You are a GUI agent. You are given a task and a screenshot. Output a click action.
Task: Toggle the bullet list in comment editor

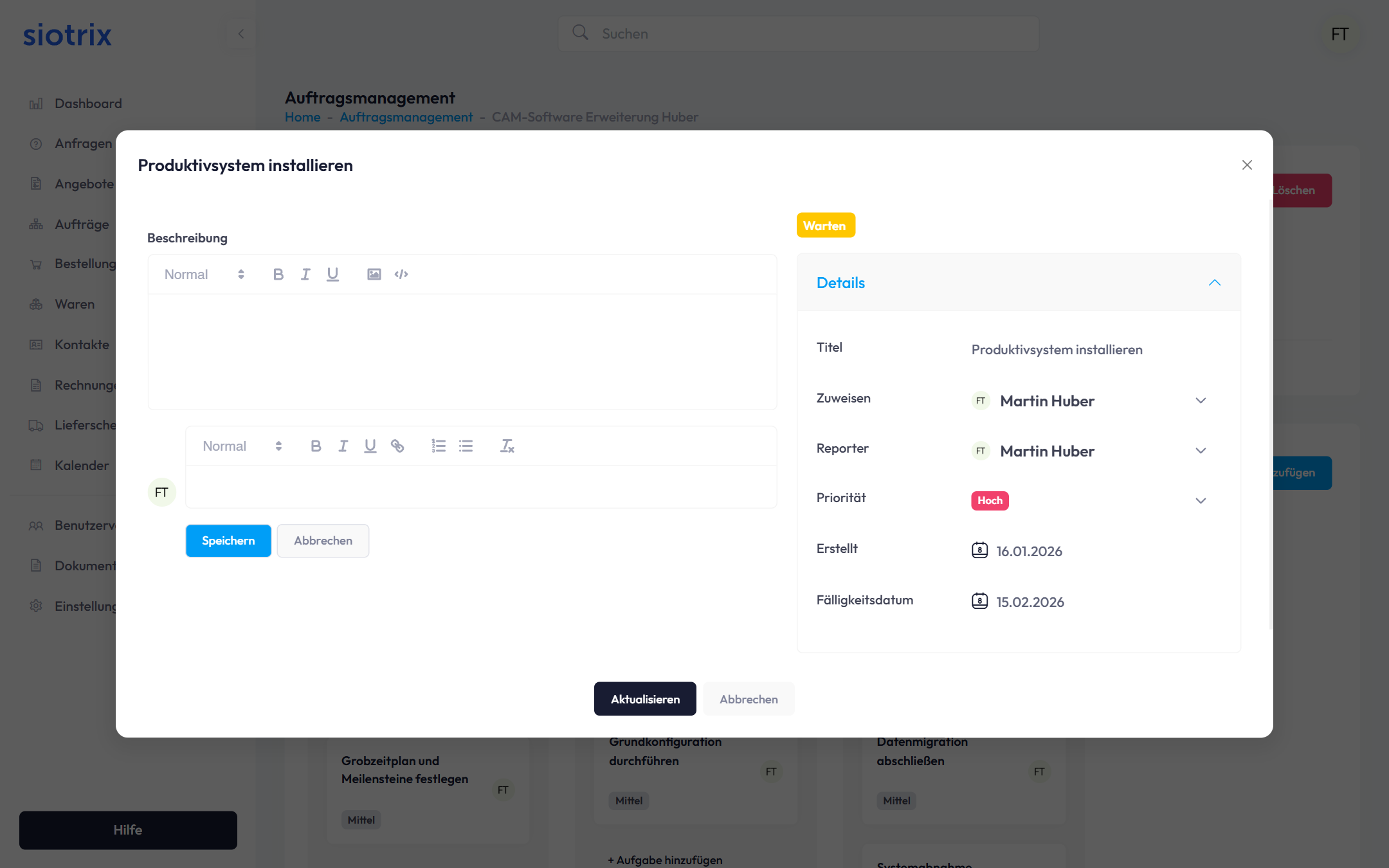466,446
